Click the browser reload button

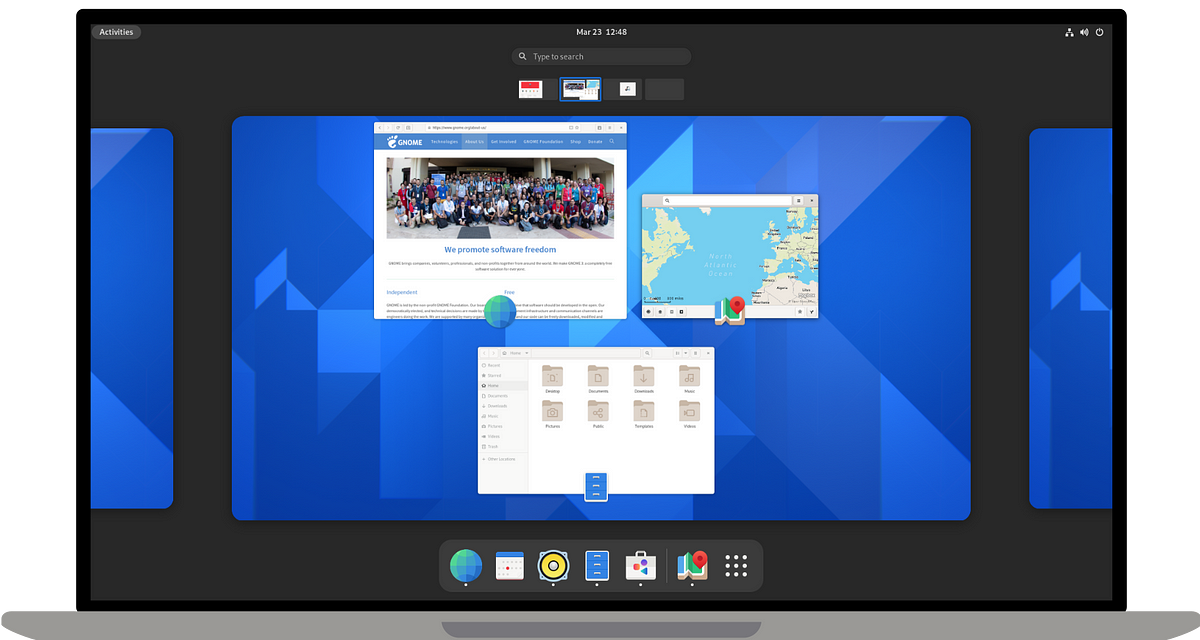[x=398, y=128]
